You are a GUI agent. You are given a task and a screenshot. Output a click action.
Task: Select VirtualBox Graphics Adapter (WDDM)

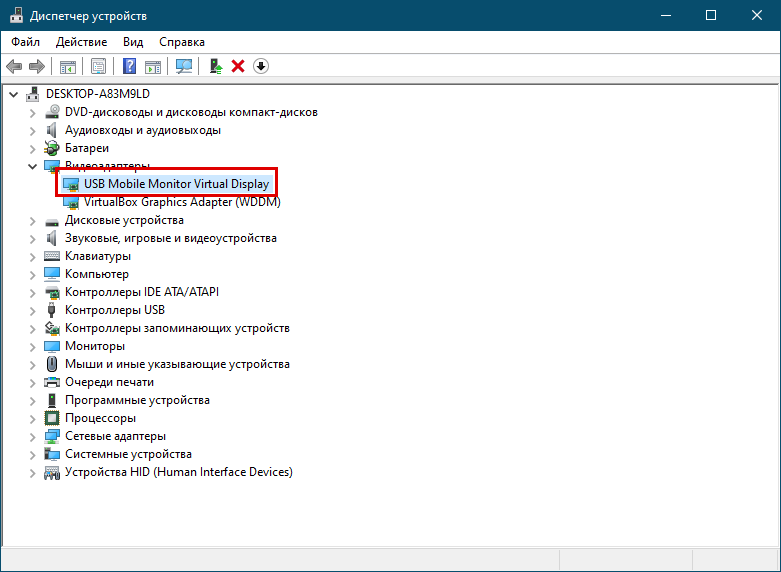pyautogui.click(x=182, y=202)
